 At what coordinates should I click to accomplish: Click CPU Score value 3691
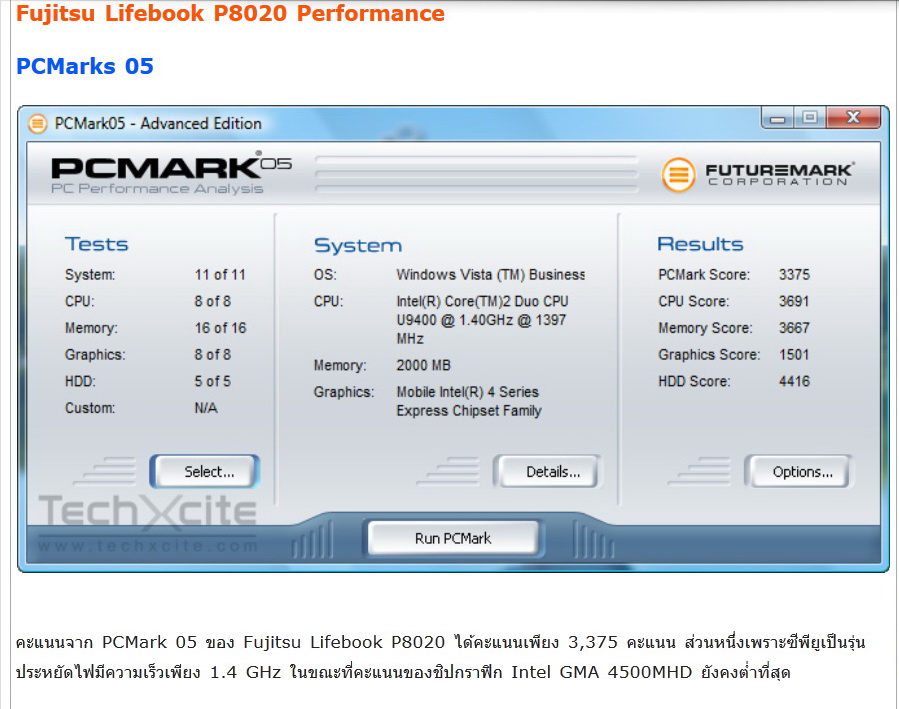(x=794, y=301)
